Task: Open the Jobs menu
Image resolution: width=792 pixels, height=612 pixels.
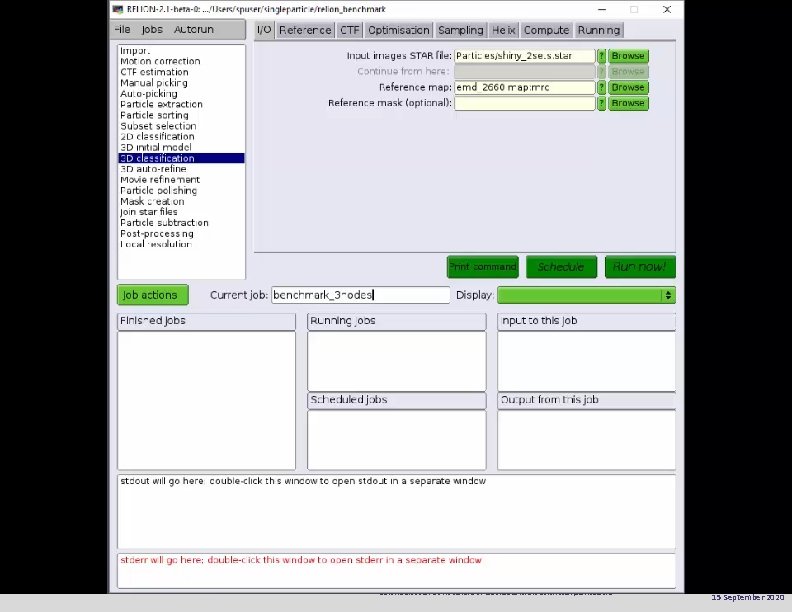Action: pyautogui.click(x=152, y=30)
